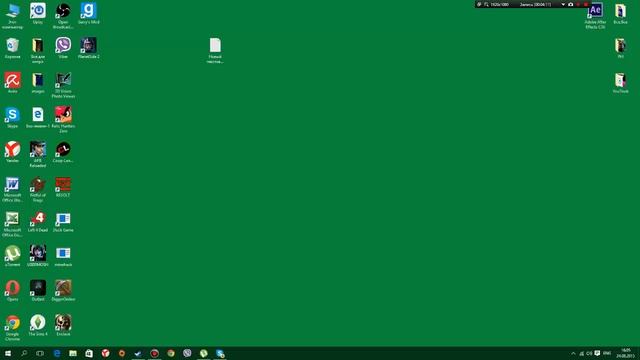Image resolution: width=640 pixels, height=360 pixels.
Task: Open the Store taskbar icon
Action: (89, 353)
